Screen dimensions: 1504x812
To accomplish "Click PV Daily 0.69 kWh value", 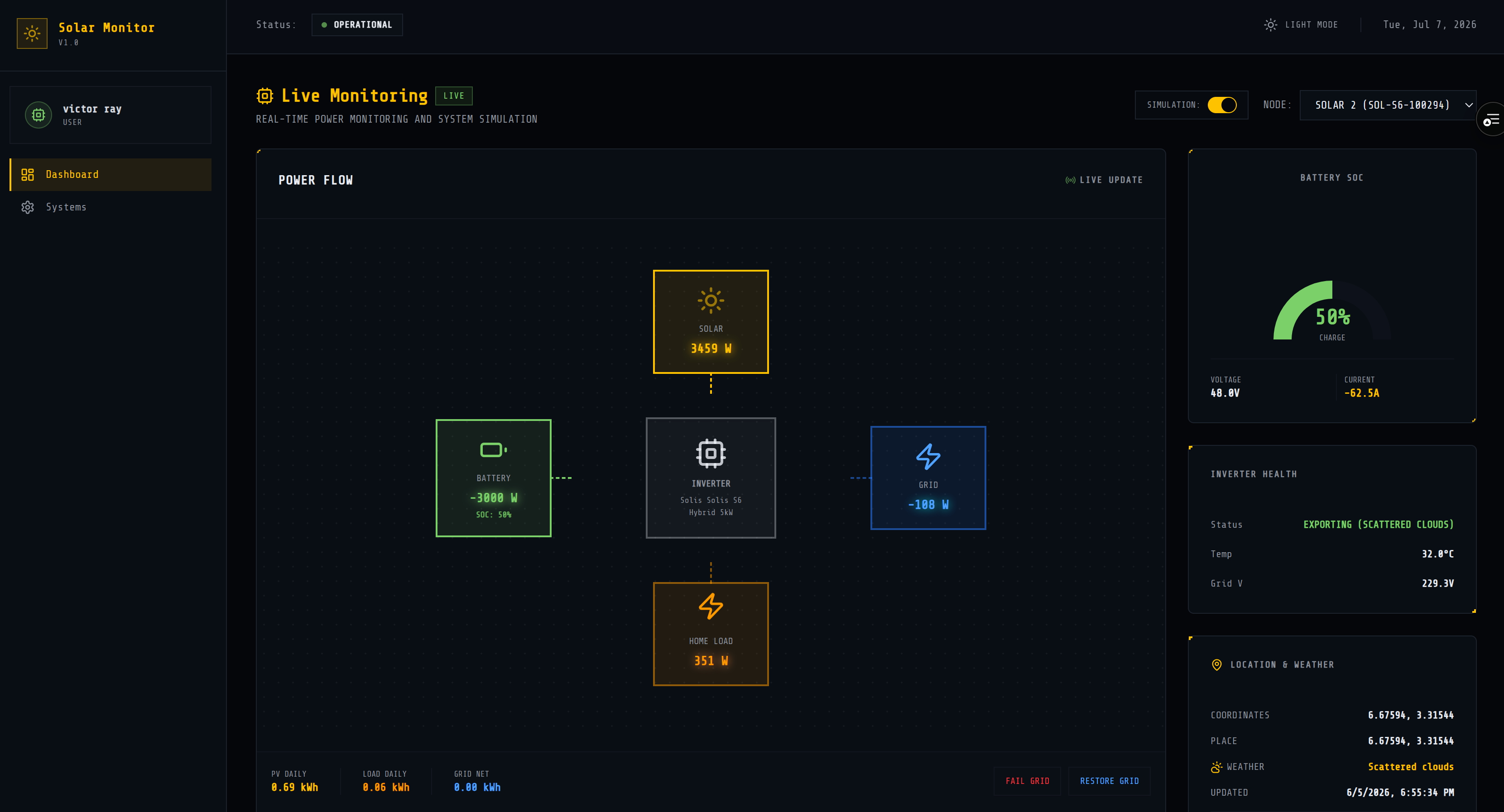I will tap(294, 788).
